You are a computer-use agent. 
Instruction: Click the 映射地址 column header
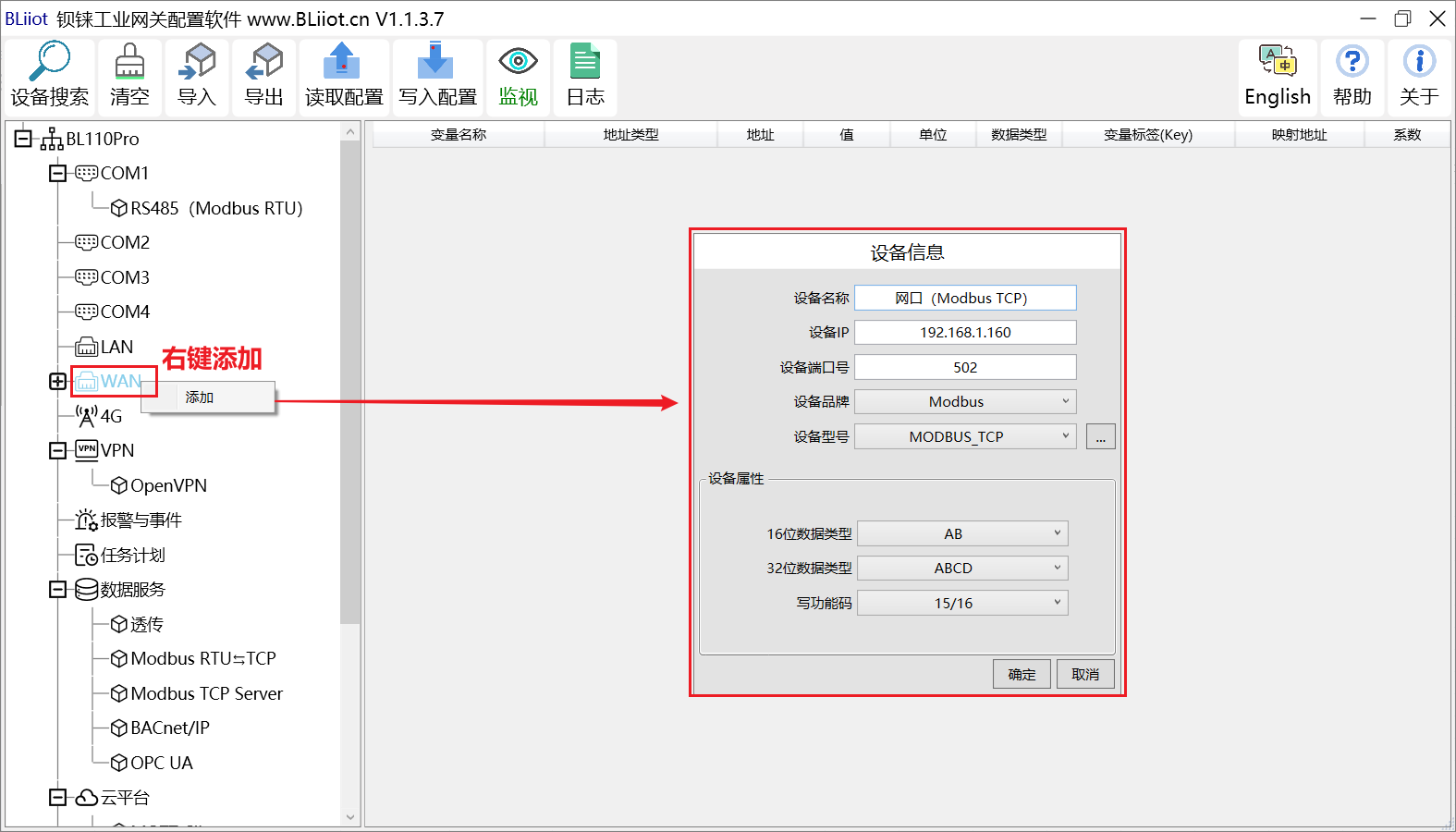[1300, 135]
